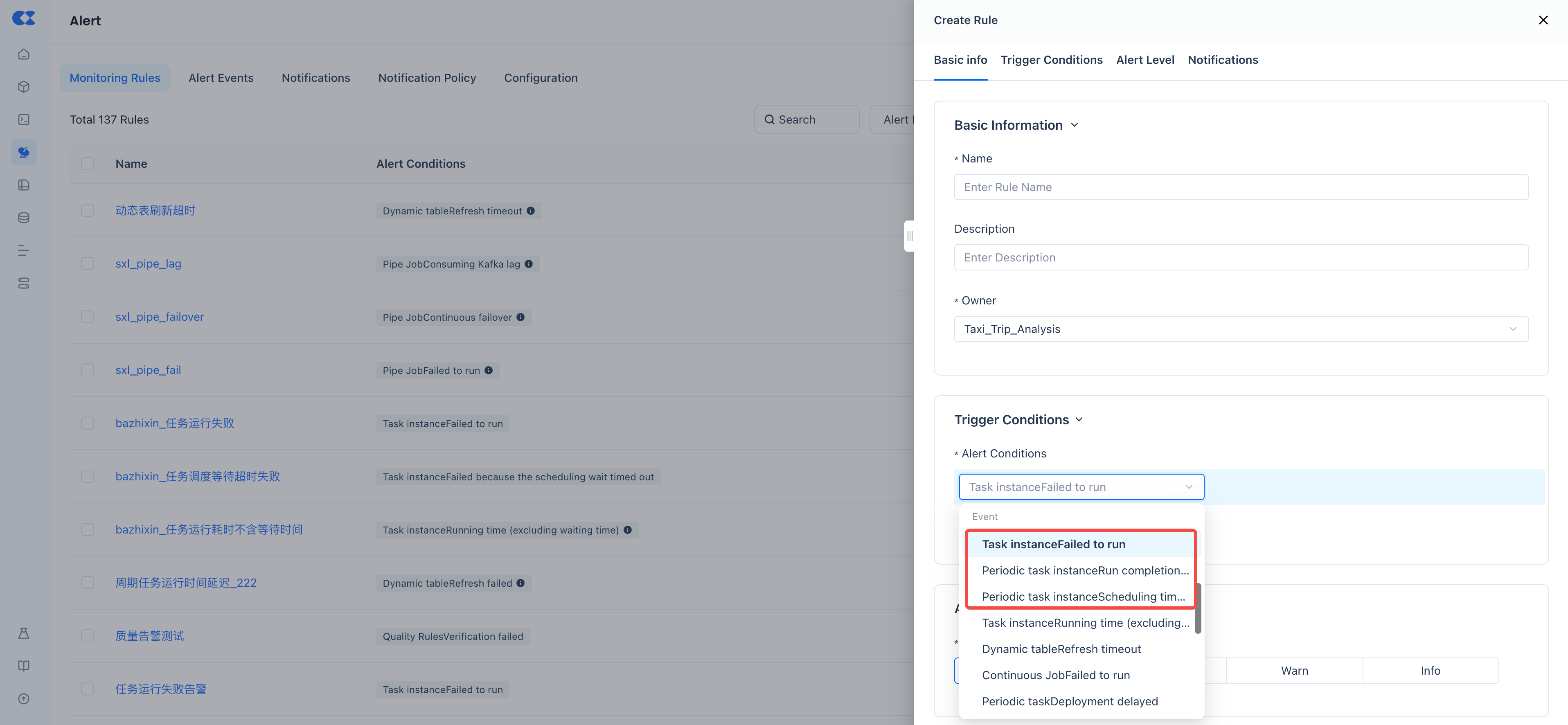Open the Owner dropdown Taxi_Trip_Analysis
Screen dimensions: 1568x725
pyautogui.click(x=1241, y=329)
